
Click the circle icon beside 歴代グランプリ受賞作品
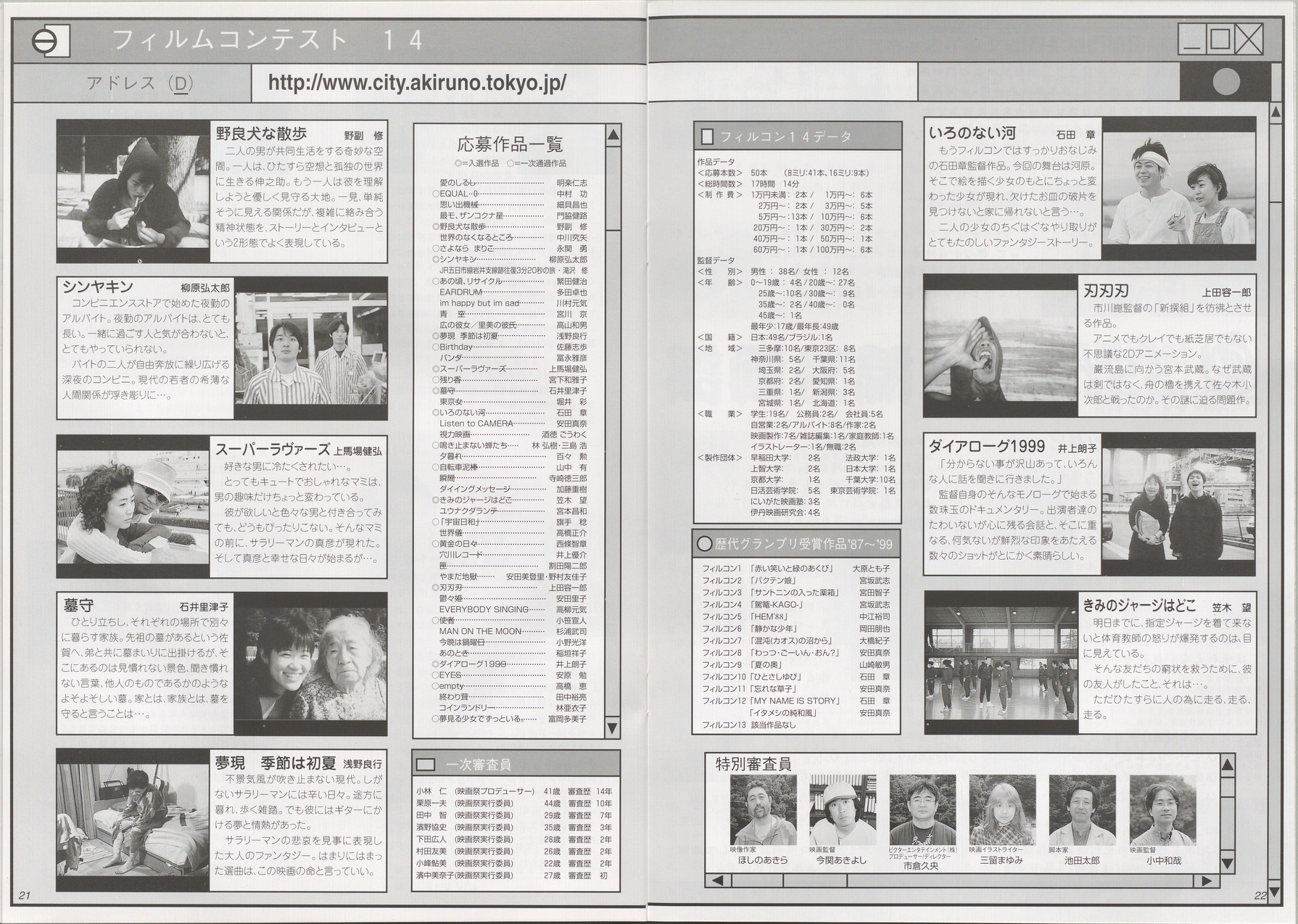(x=704, y=544)
